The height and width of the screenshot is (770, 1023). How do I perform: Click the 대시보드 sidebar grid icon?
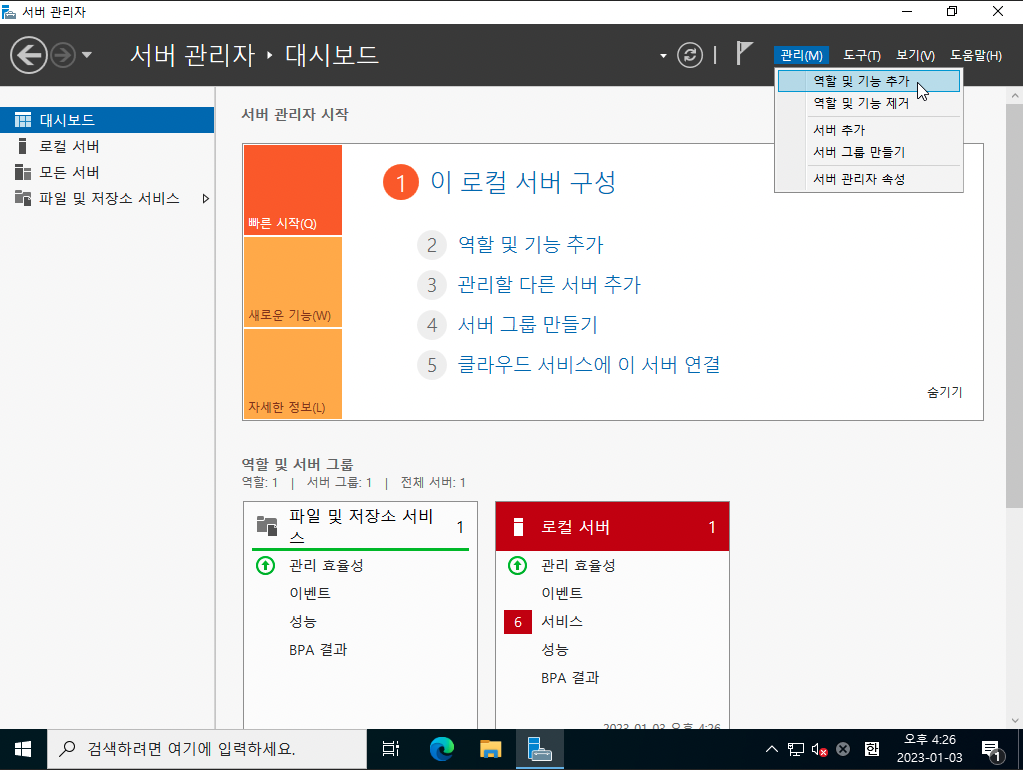(23, 120)
